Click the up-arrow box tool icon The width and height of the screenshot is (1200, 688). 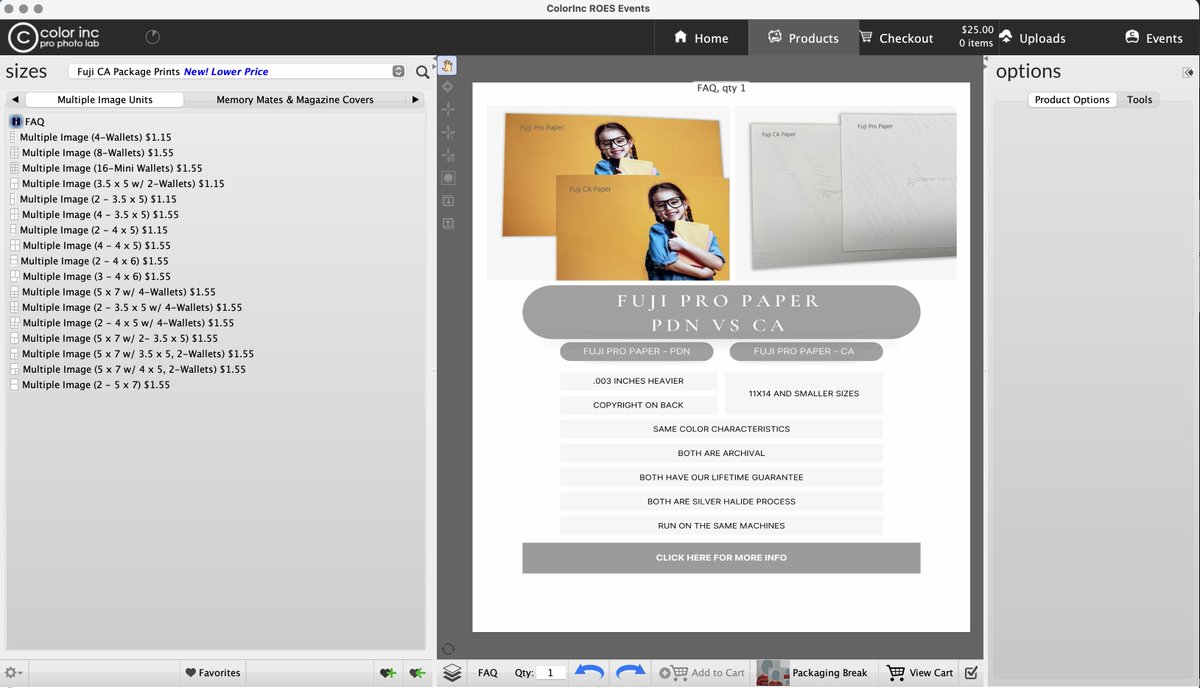[448, 223]
